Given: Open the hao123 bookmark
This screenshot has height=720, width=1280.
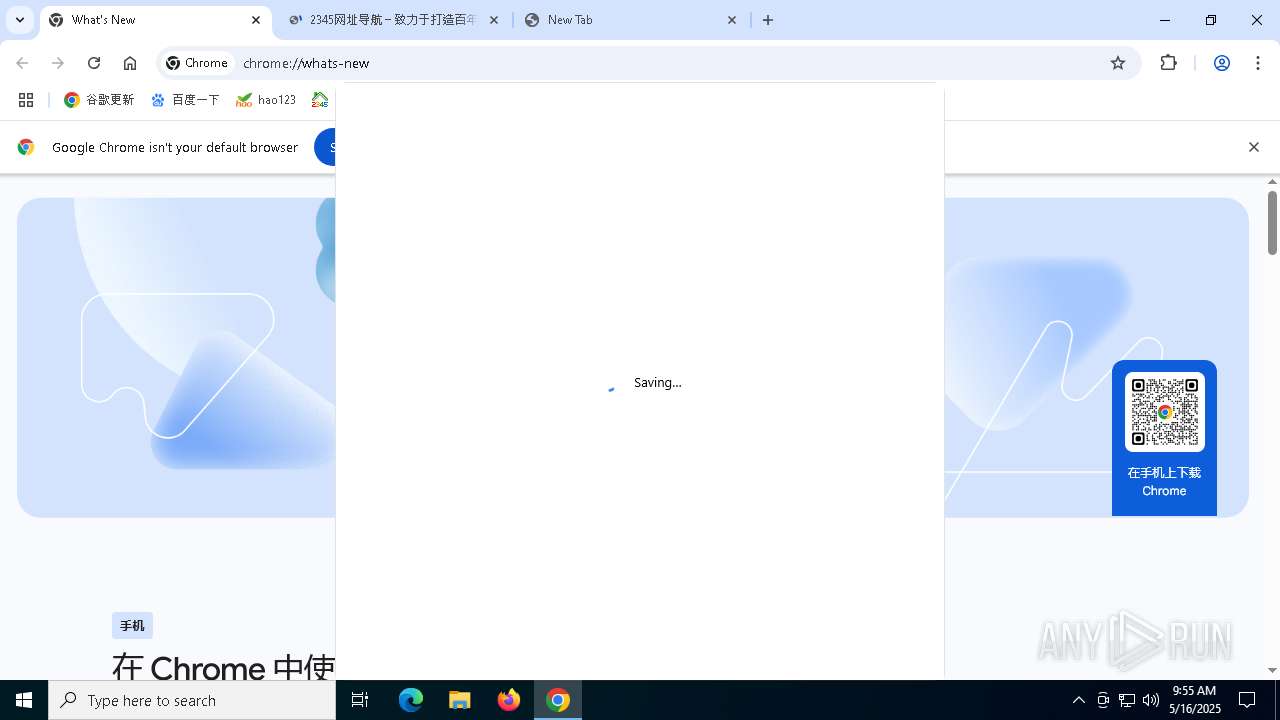Looking at the screenshot, I should pyautogui.click(x=266, y=100).
